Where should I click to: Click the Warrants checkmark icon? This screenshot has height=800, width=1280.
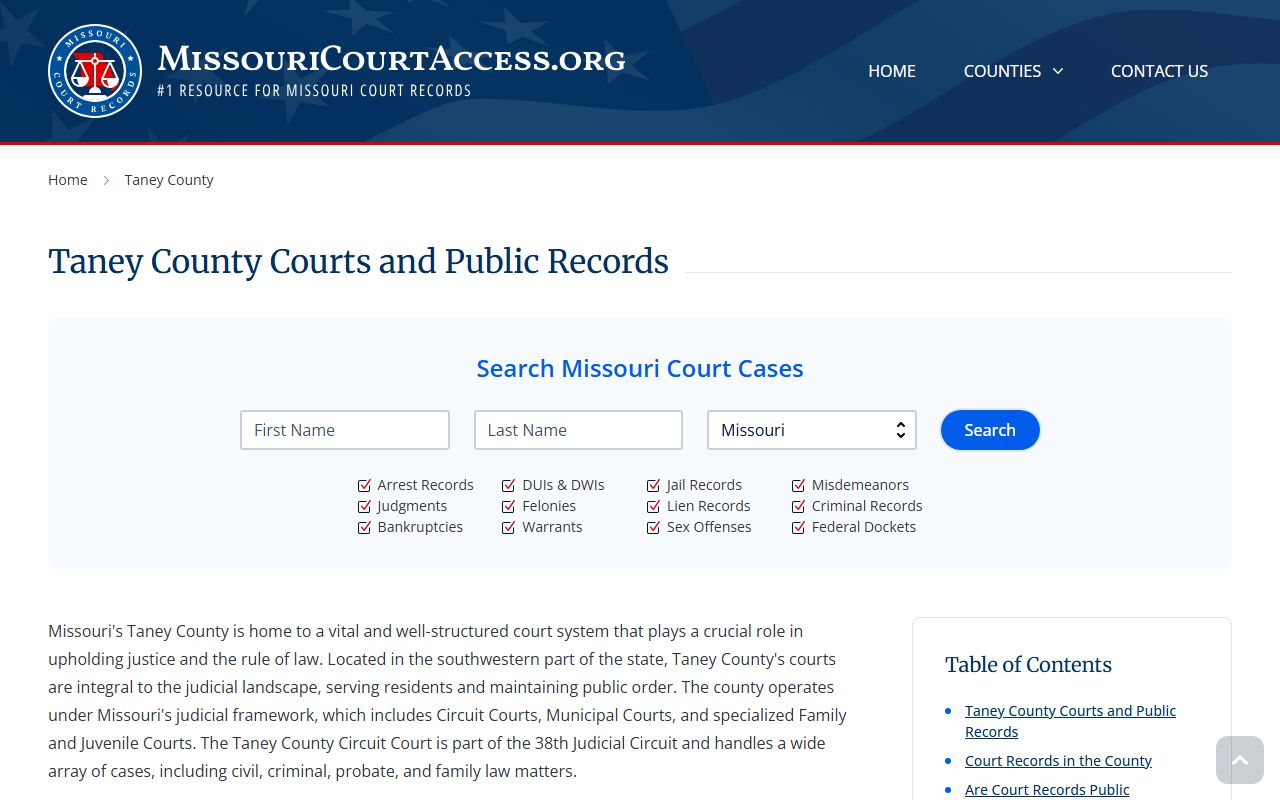pyautogui.click(x=509, y=527)
